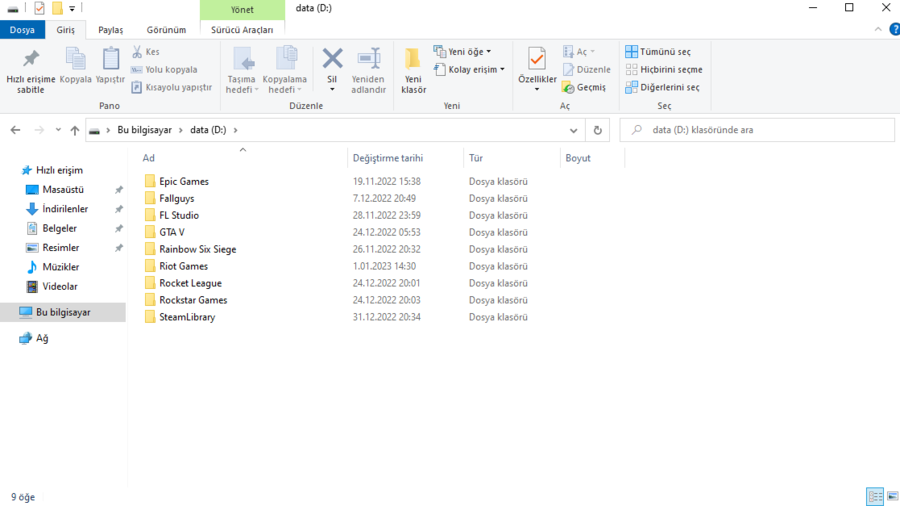Navigate back with the back arrow
The width and height of the screenshot is (900, 506).
[x=15, y=130]
